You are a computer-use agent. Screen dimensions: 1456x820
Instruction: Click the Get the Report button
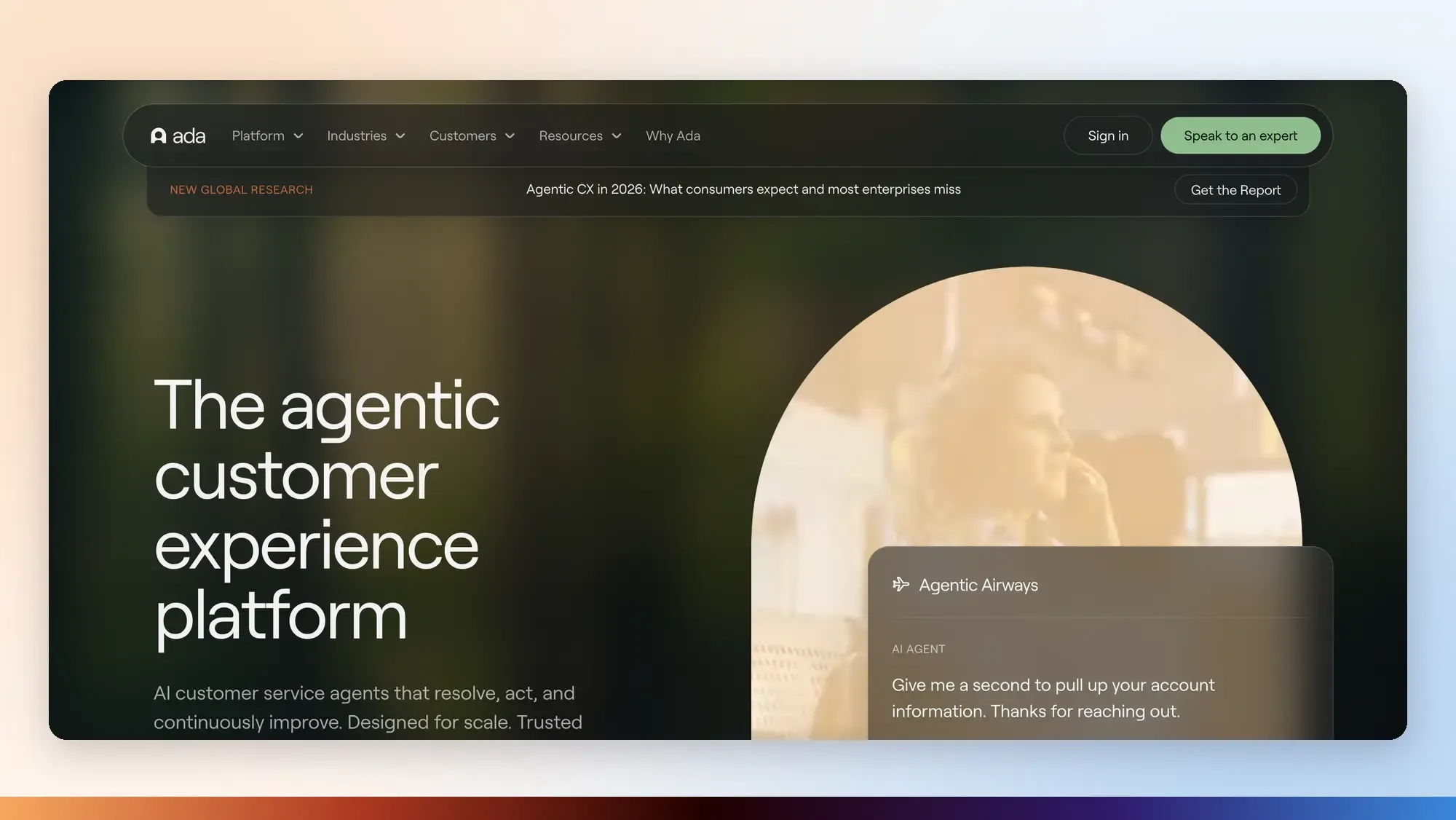(1235, 190)
